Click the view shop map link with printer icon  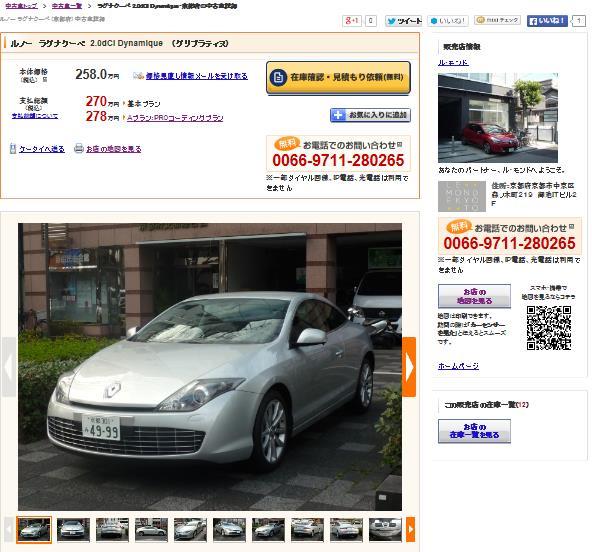tap(113, 149)
